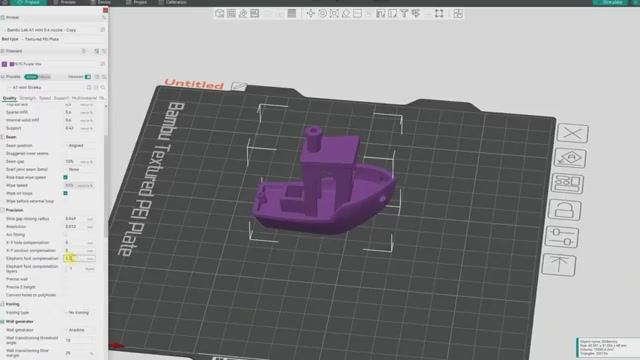Toggle the Advanced settings switch
Viewport: 640px width, 360px height.
(88, 77)
